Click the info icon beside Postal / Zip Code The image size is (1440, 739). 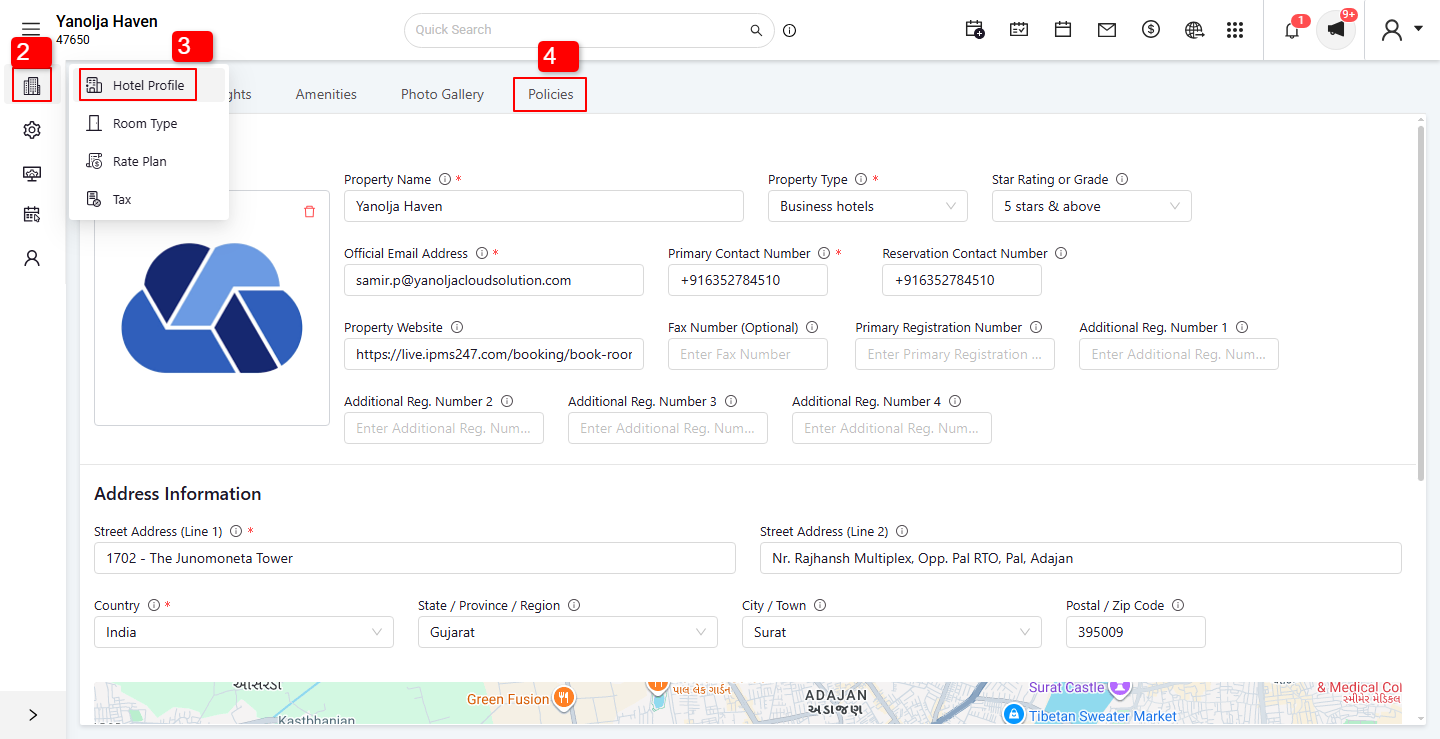point(1178,606)
